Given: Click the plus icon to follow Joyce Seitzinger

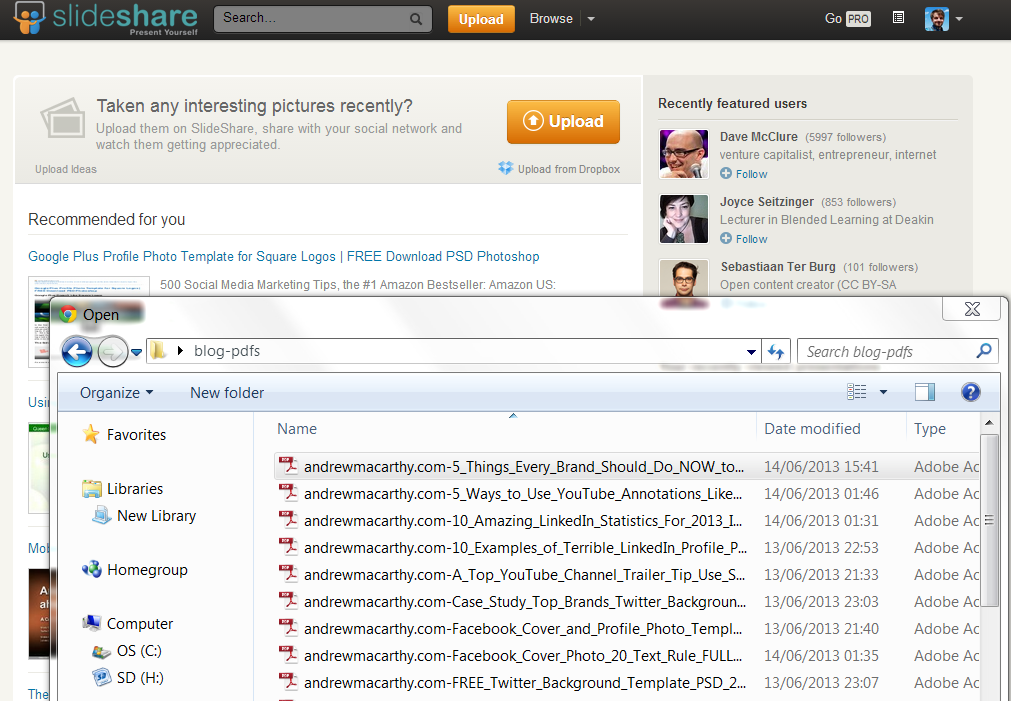Looking at the screenshot, I should (x=726, y=239).
